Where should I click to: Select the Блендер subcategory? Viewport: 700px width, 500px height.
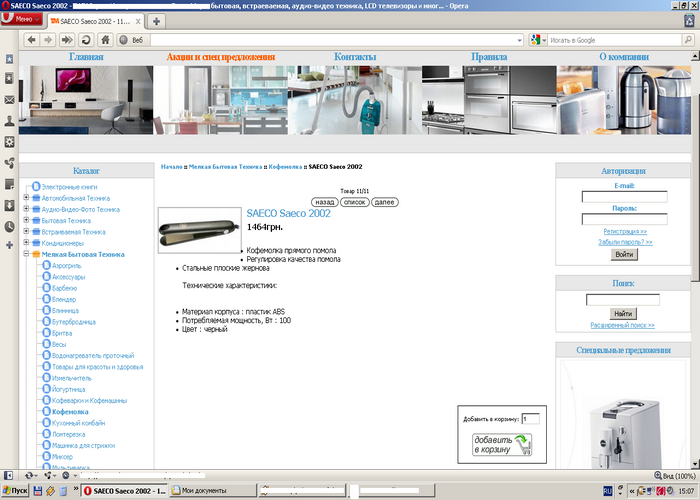click(64, 300)
